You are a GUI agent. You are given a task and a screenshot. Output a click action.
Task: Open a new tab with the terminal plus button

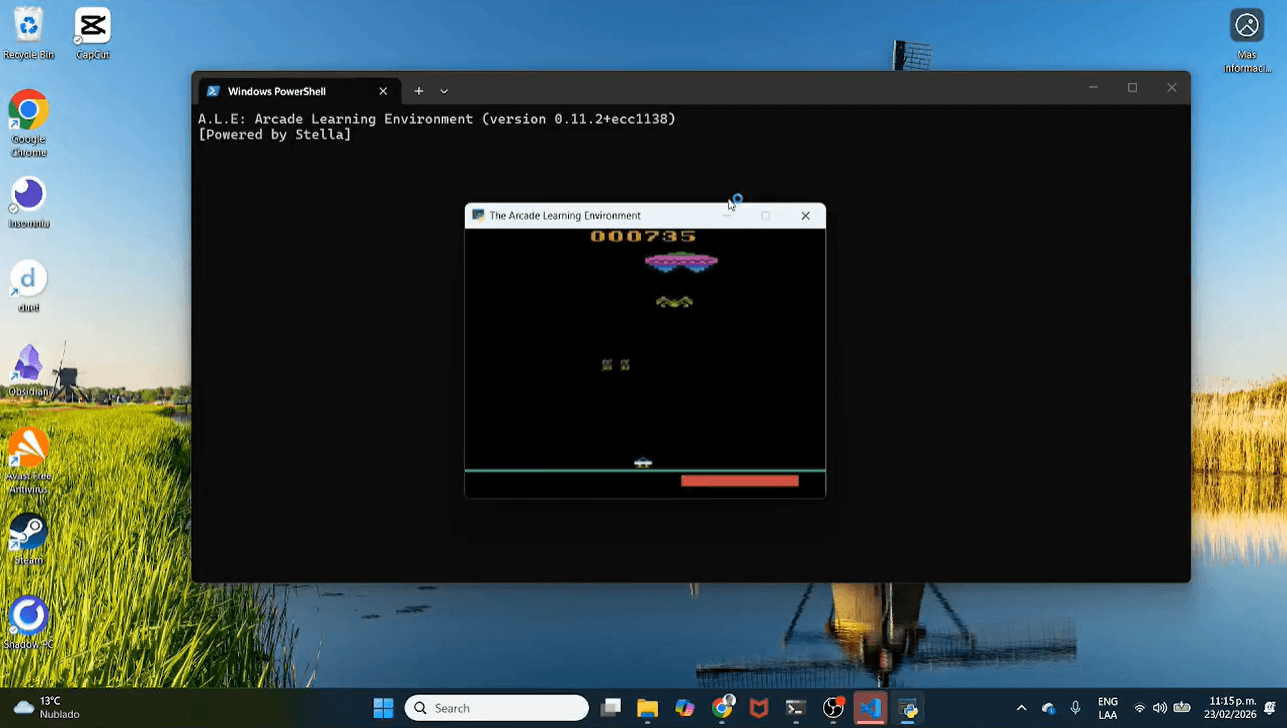[418, 91]
